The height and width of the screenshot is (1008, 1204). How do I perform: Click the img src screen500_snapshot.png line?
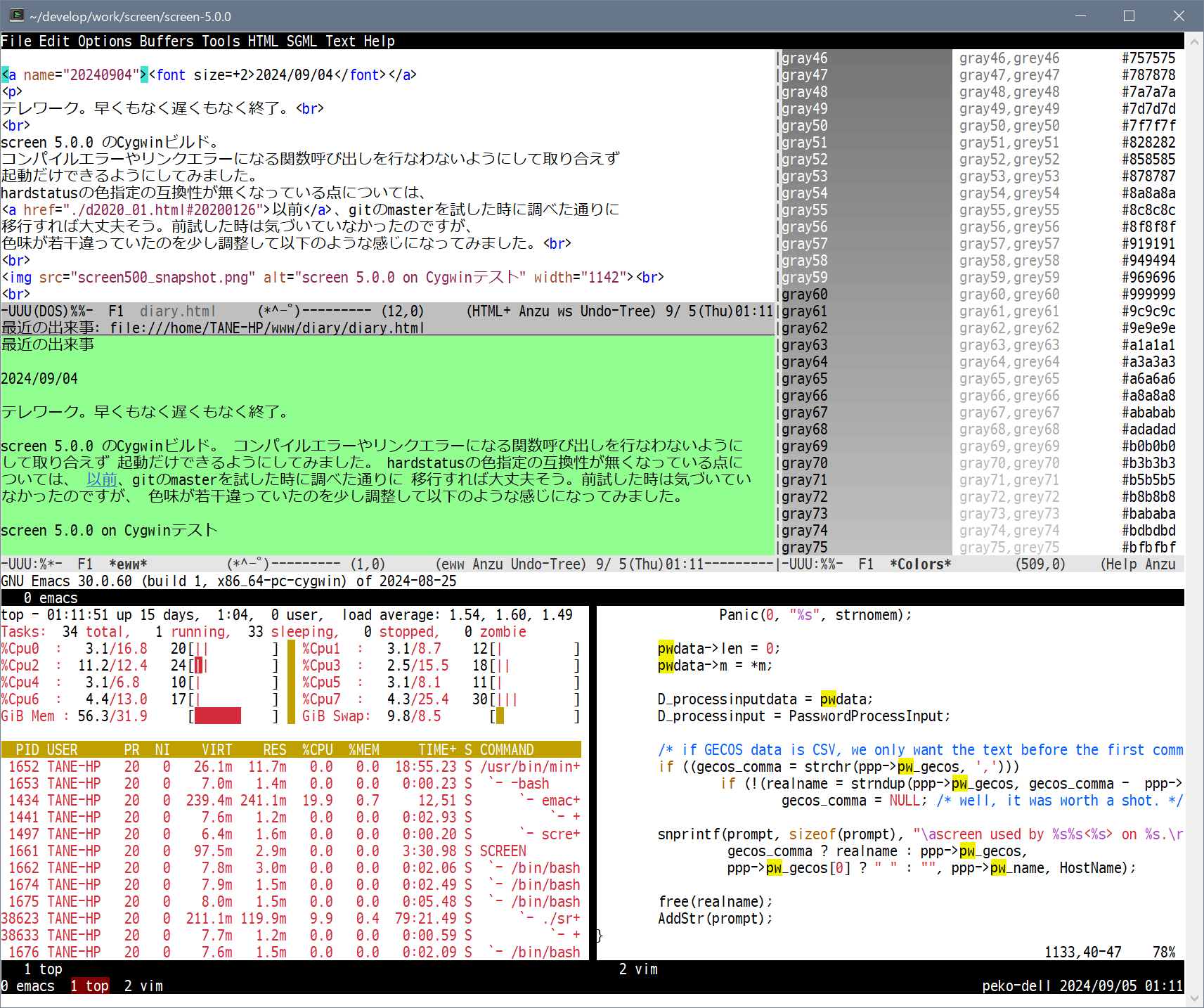pyautogui.click(x=332, y=278)
